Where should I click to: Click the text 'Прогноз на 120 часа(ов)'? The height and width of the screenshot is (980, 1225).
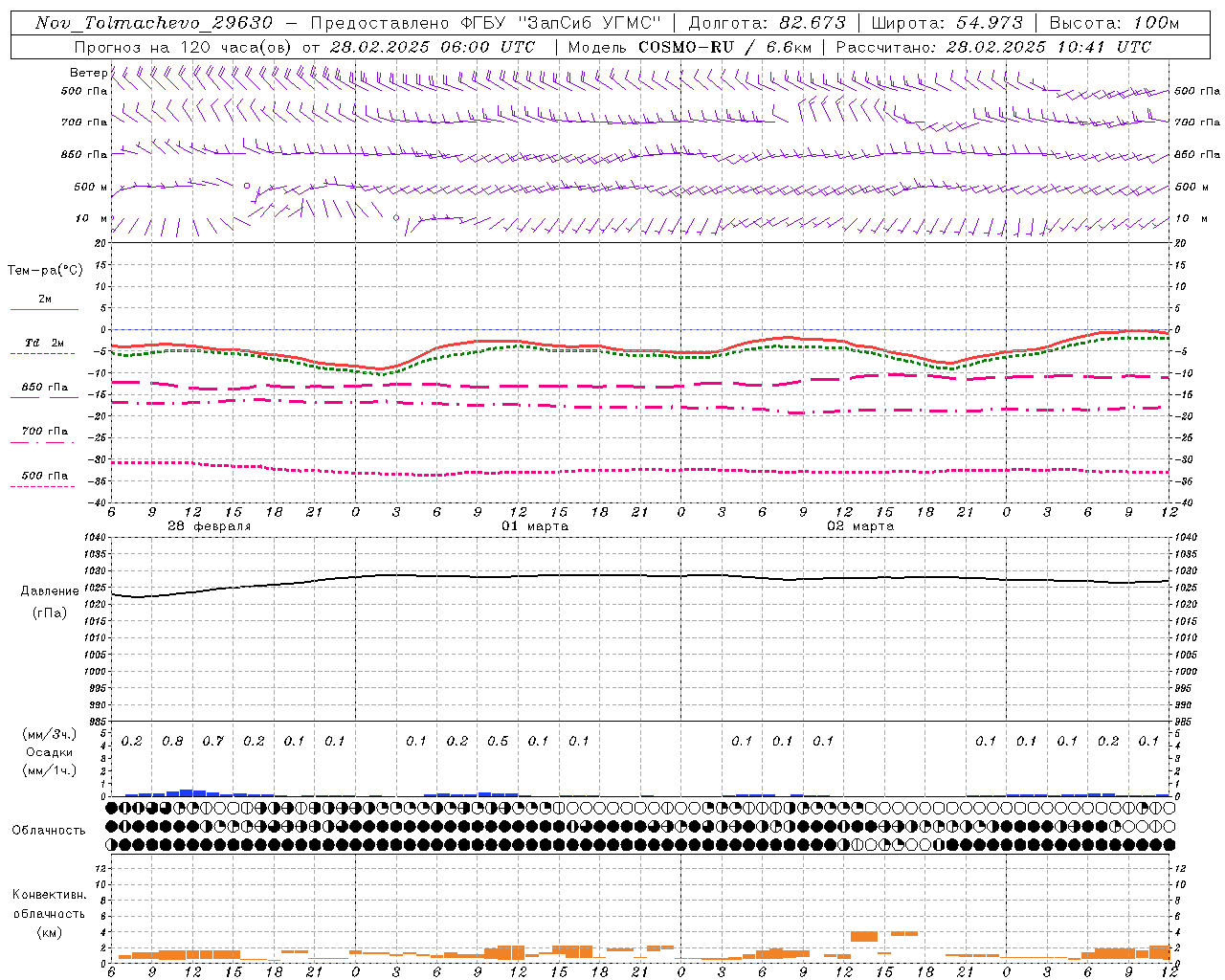point(184,47)
